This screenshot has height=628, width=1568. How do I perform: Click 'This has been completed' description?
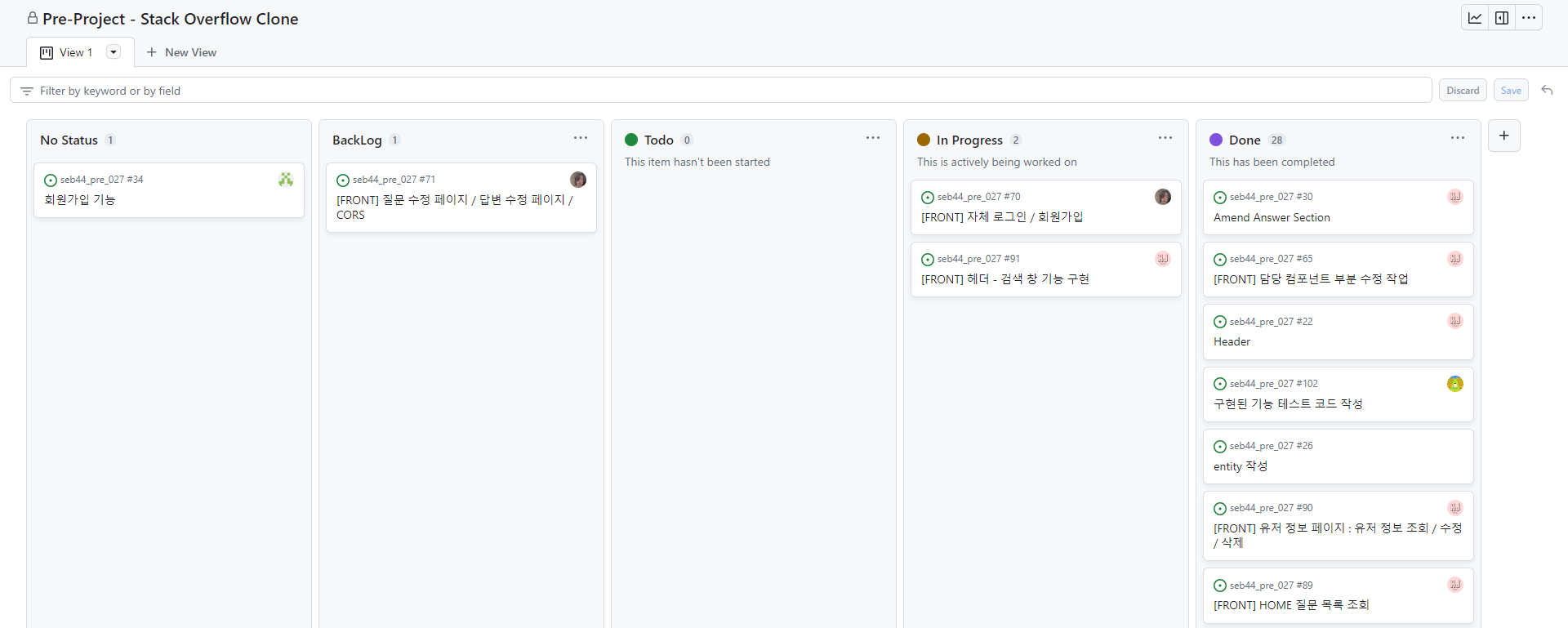(x=1272, y=163)
